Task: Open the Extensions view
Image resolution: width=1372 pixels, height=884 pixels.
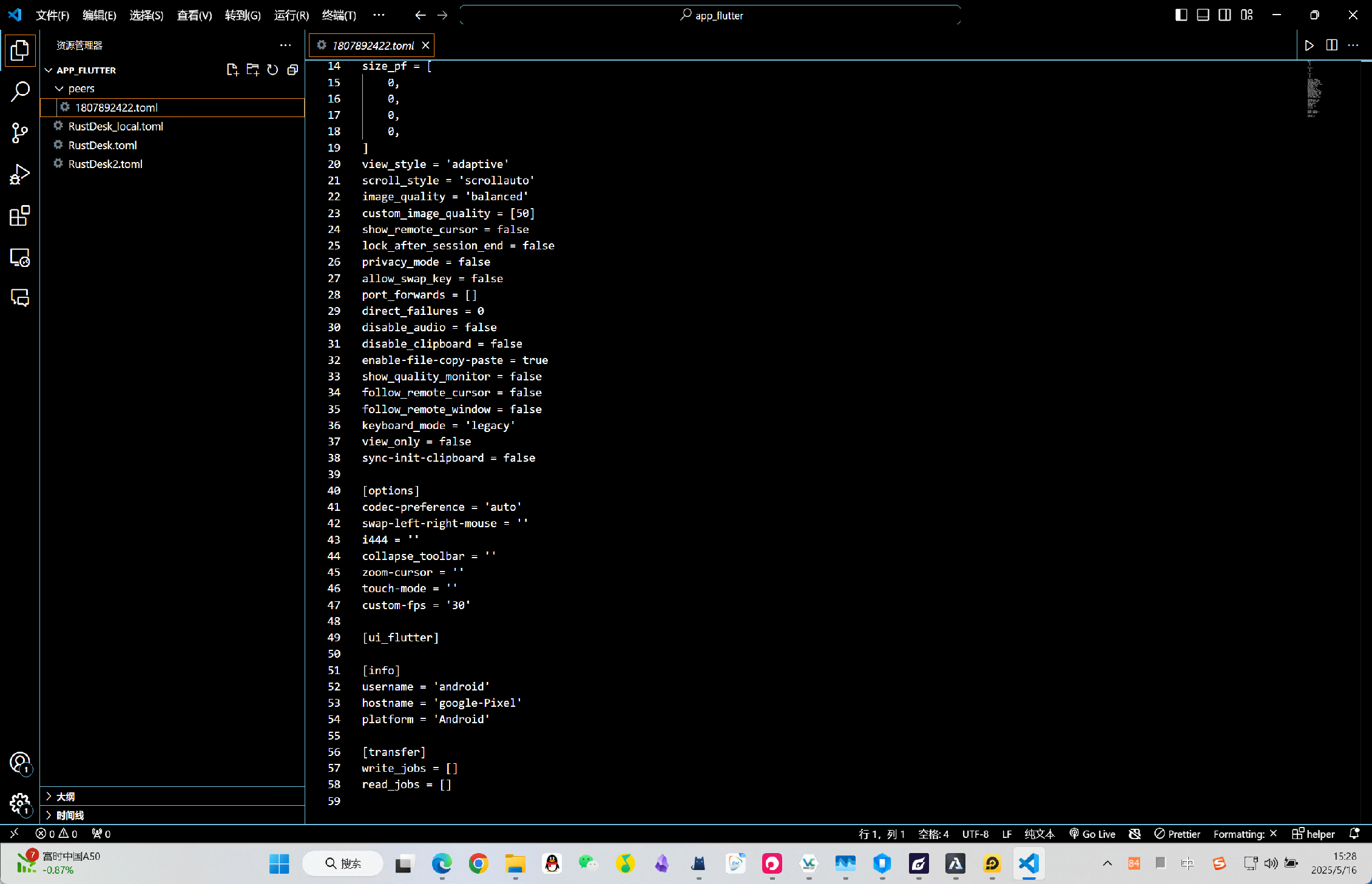Action: 20,216
